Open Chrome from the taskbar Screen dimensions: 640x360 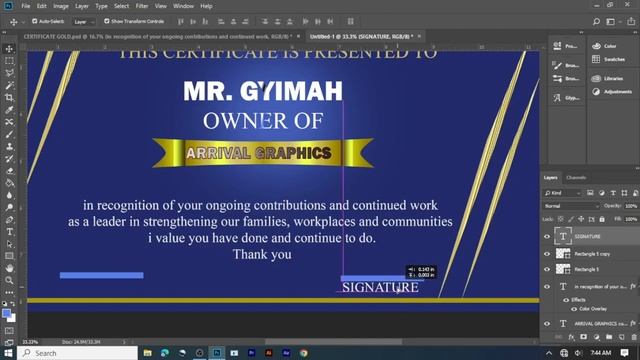click(304, 353)
